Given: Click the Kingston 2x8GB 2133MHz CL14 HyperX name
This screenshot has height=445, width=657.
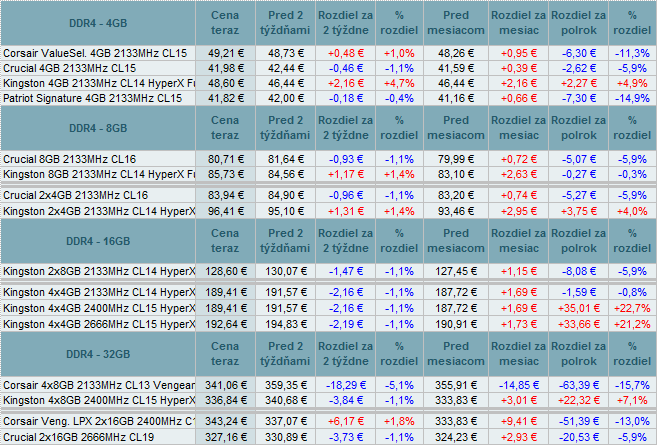Looking at the screenshot, I should pos(99,272).
